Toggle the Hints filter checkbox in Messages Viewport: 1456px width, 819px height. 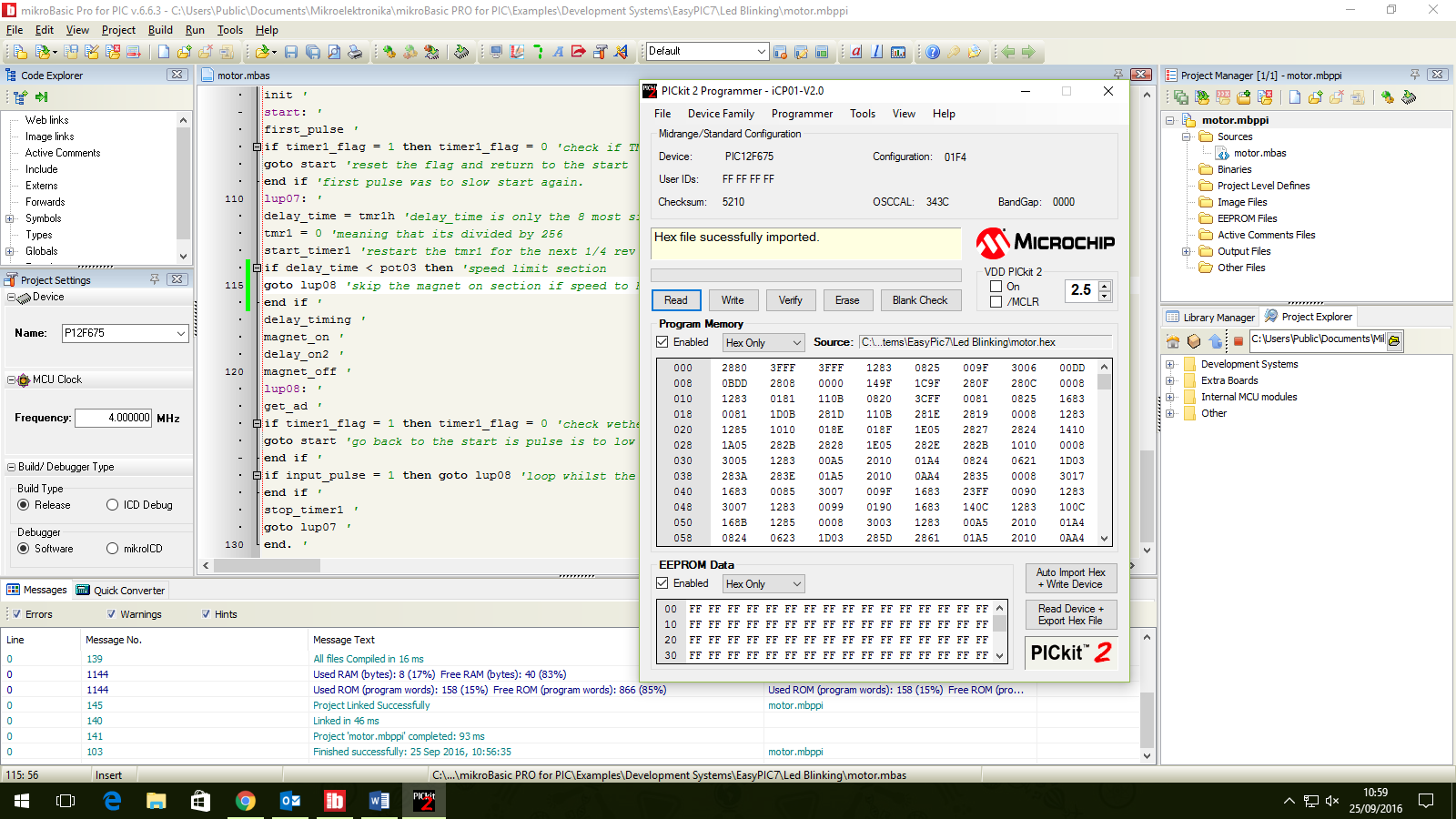point(206,614)
